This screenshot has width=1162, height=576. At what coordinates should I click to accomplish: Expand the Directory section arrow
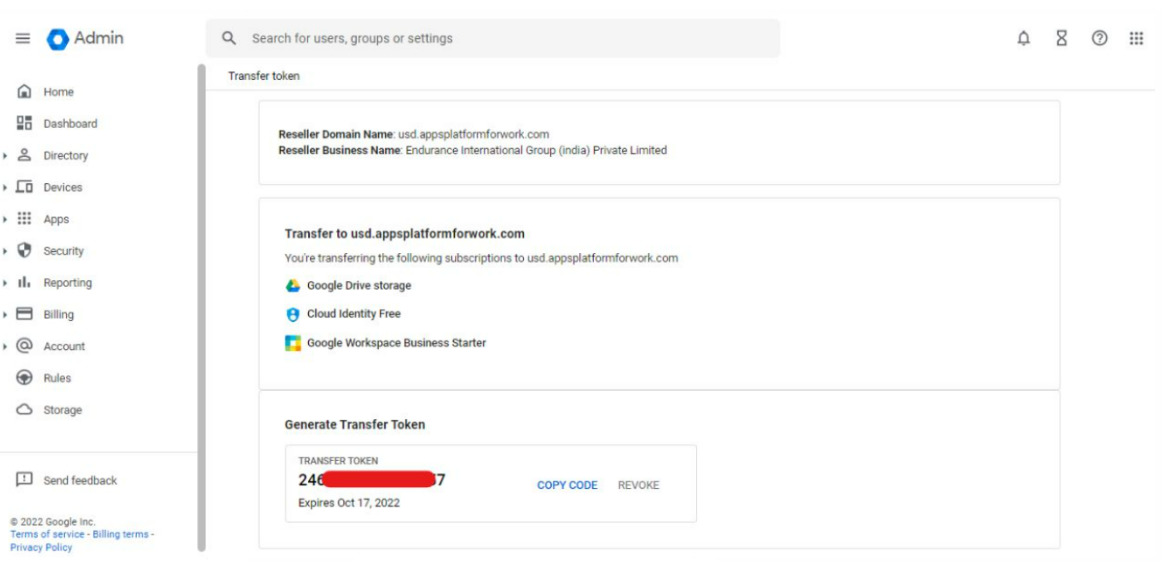pos(5,156)
